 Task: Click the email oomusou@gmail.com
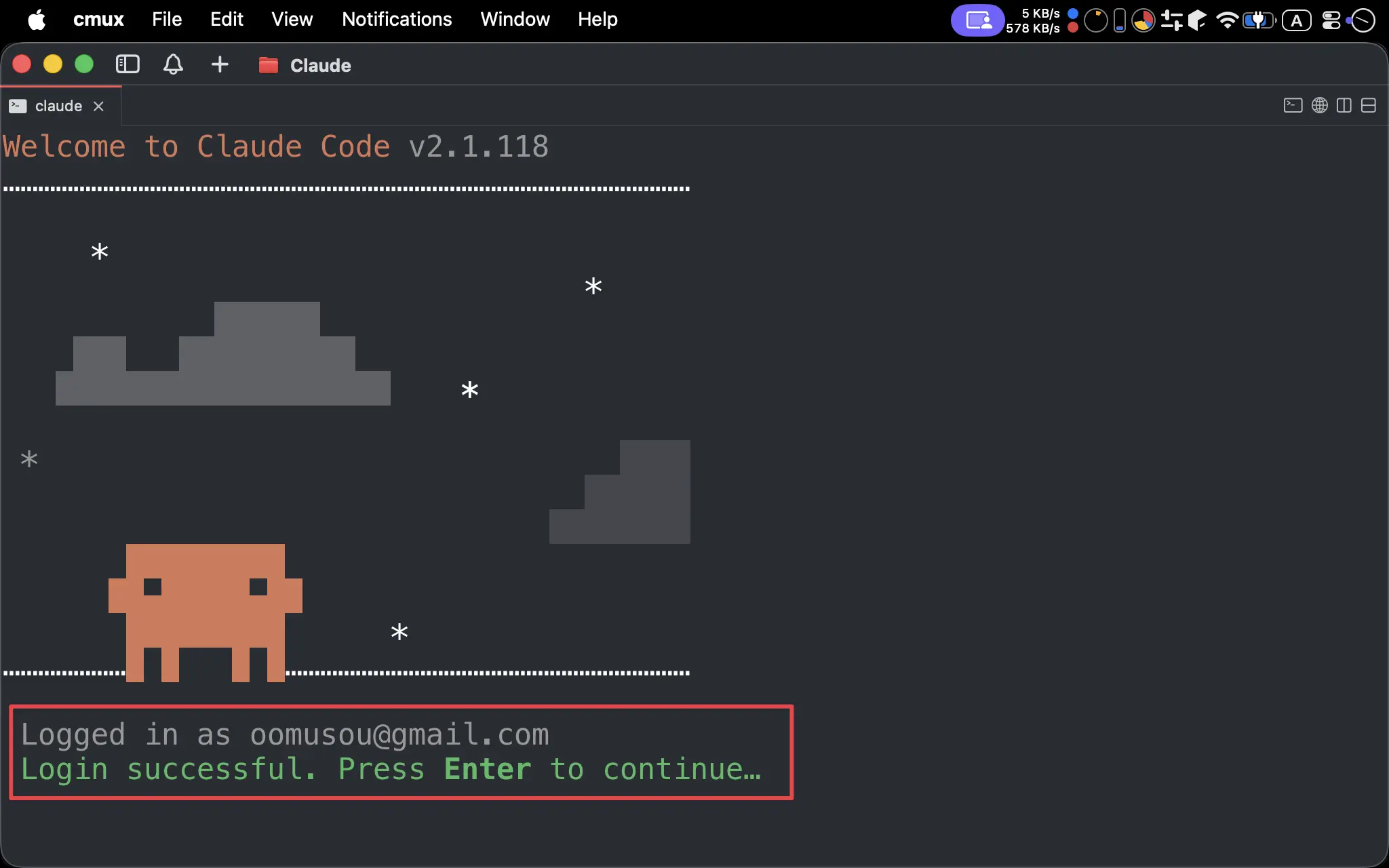click(399, 735)
